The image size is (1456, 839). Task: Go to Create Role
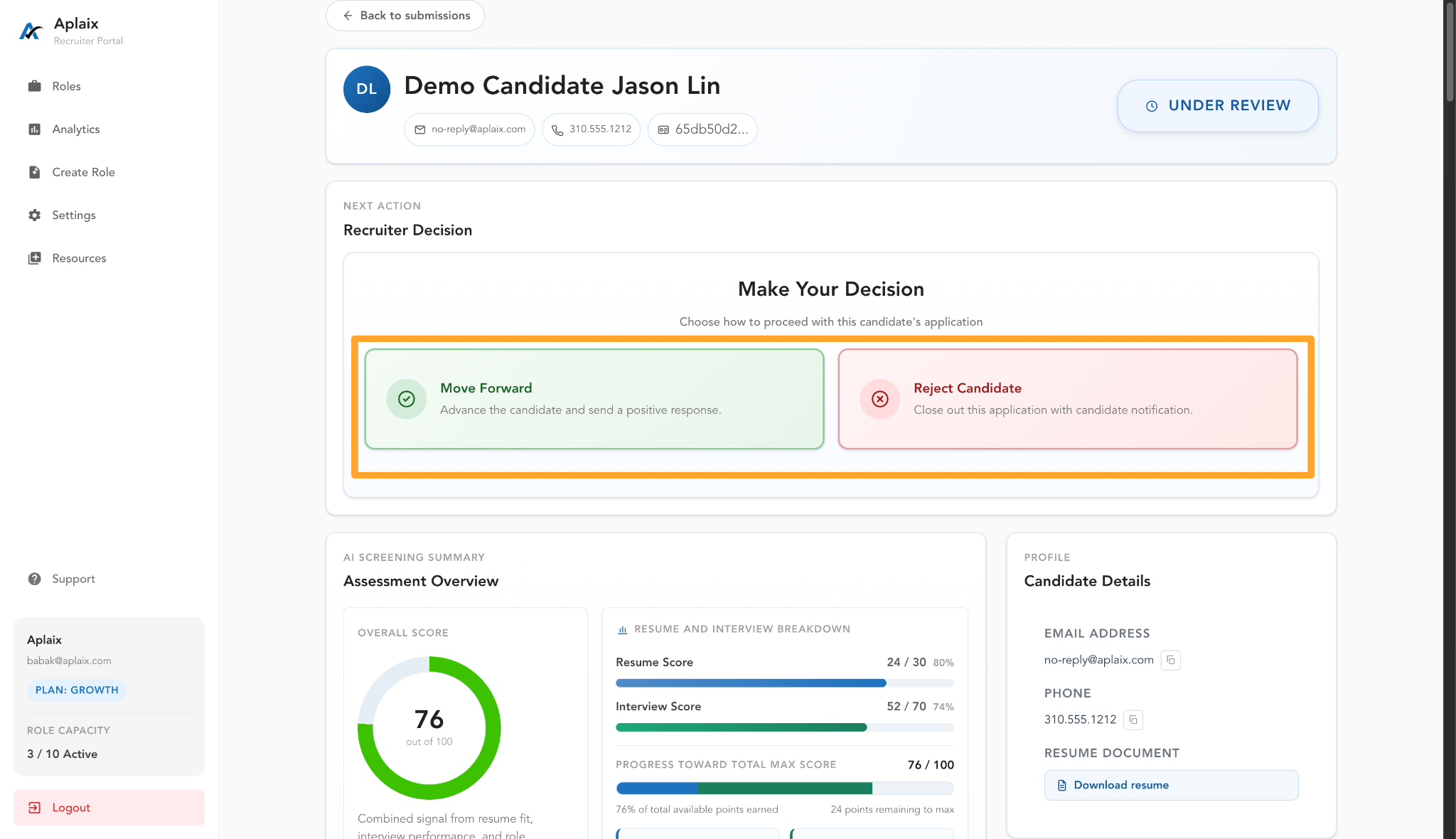tap(109, 172)
